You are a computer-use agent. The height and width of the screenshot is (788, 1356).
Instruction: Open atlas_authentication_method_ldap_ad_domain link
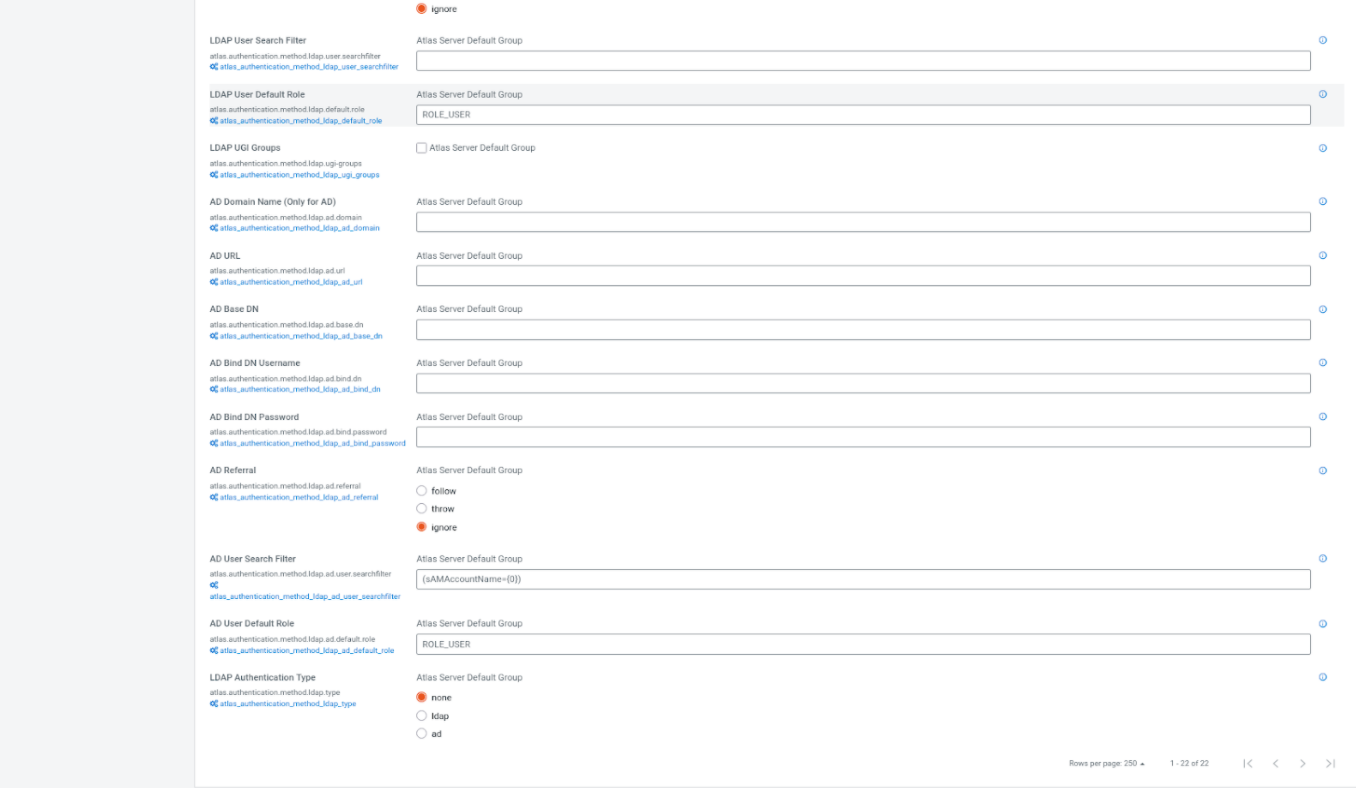(299, 228)
